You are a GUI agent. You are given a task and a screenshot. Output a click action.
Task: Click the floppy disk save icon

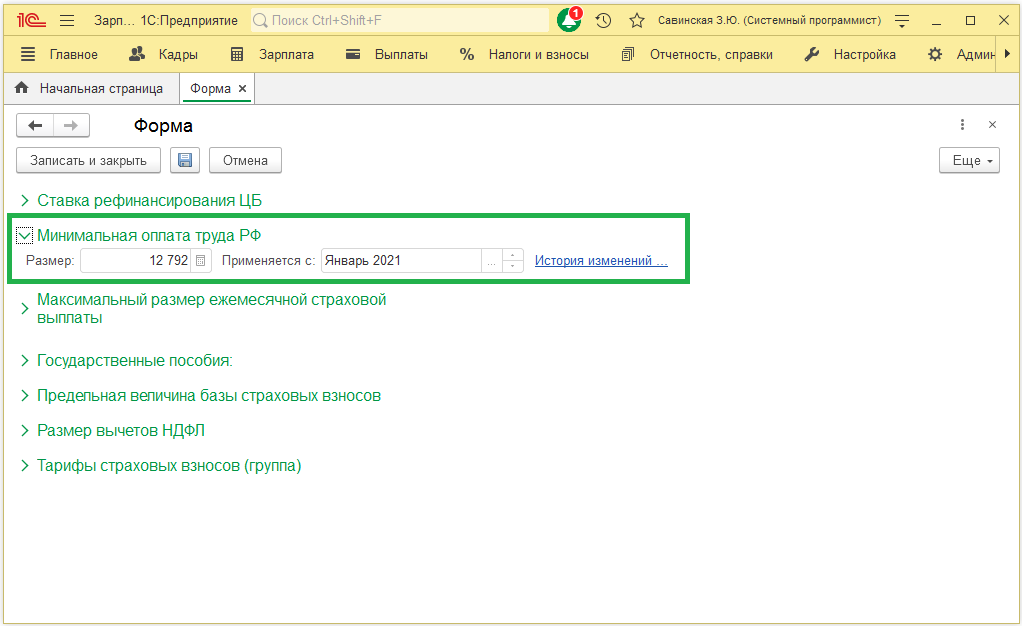pos(185,160)
